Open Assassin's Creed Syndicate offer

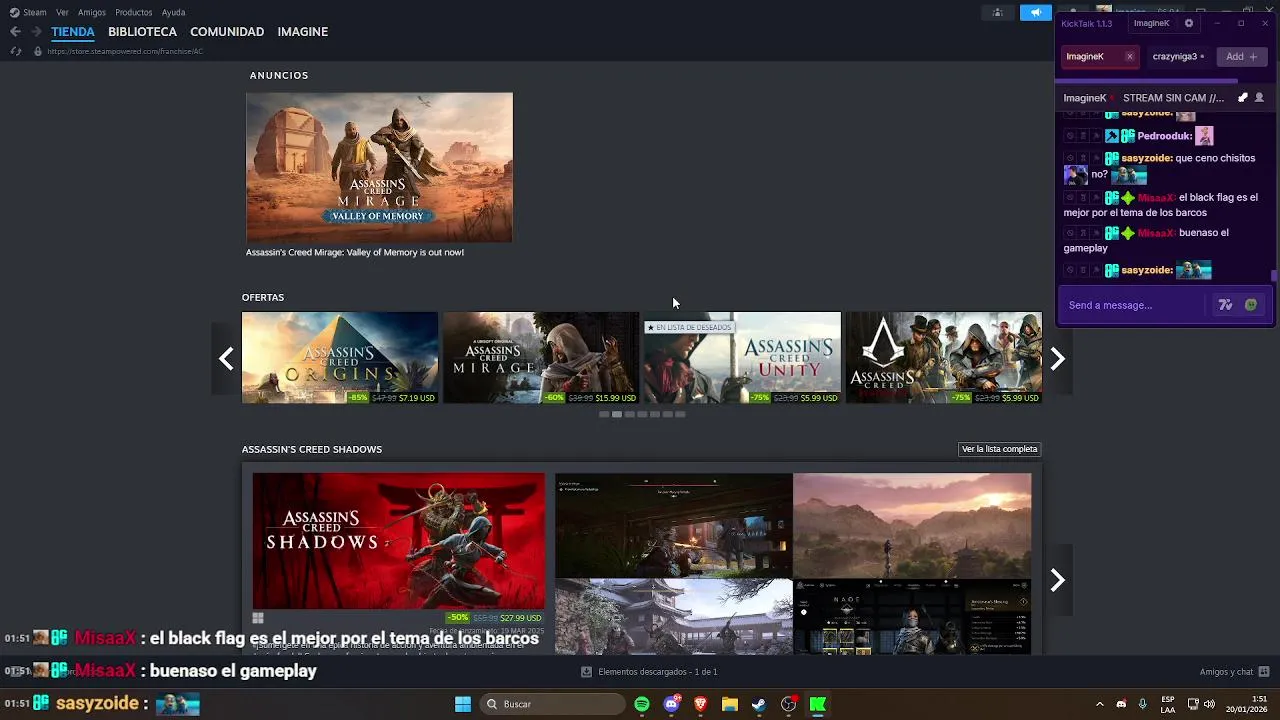coord(943,357)
